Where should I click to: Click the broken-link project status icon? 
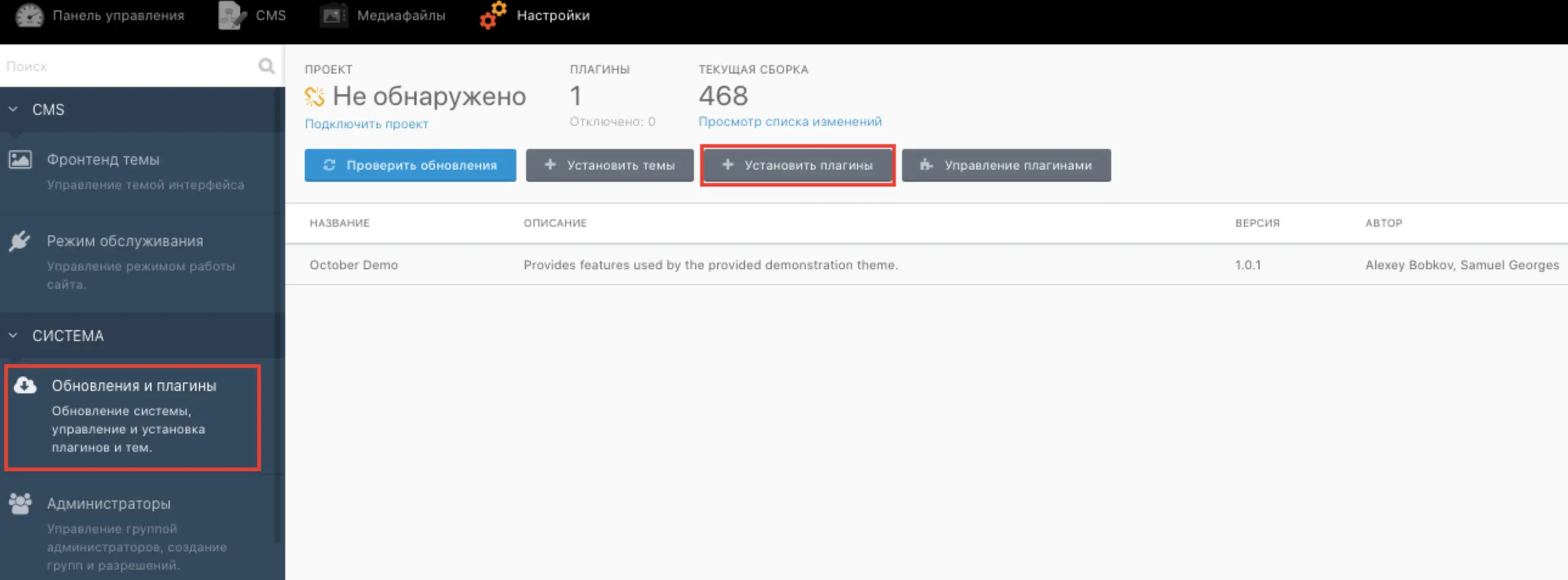pos(314,96)
